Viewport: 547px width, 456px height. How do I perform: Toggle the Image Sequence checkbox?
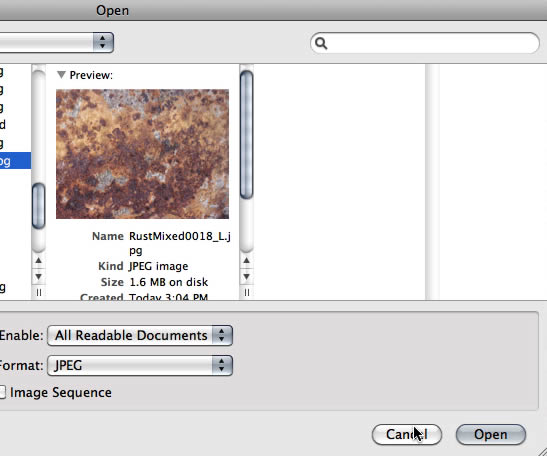point(2,392)
